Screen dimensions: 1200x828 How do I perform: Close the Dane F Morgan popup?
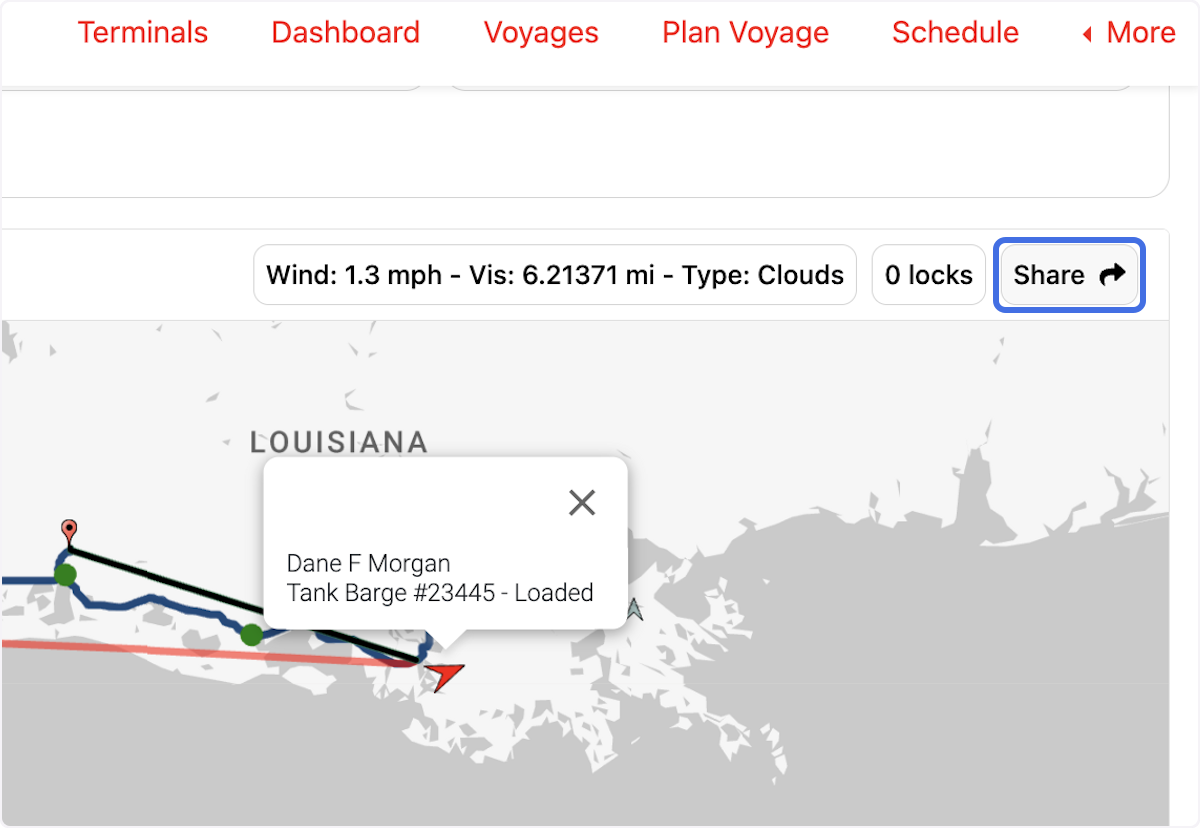tap(582, 503)
